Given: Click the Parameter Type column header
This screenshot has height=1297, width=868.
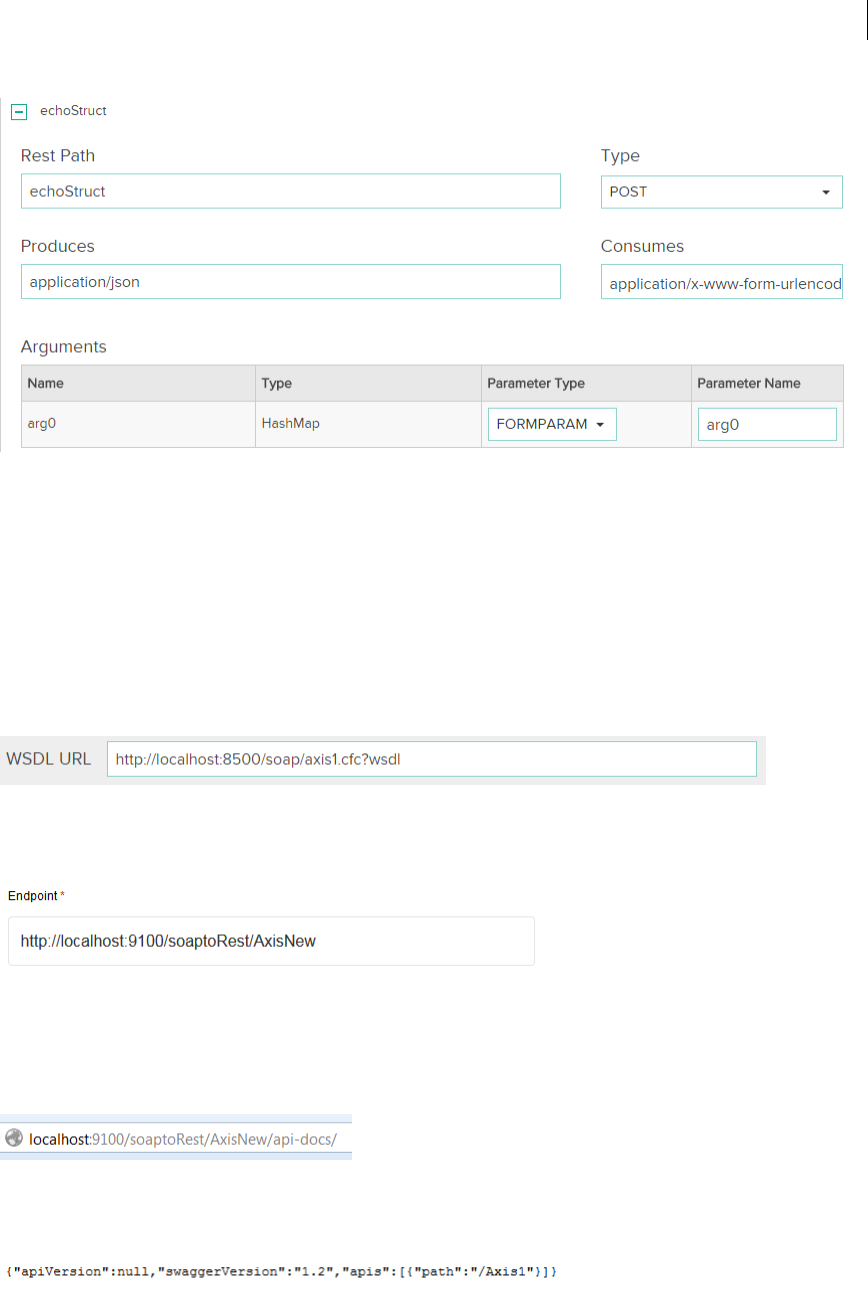Looking at the screenshot, I should pyautogui.click(x=535, y=383).
